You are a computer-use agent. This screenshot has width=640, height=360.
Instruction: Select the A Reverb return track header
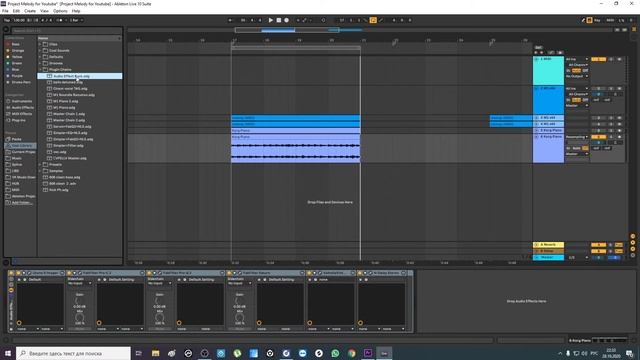coord(549,245)
